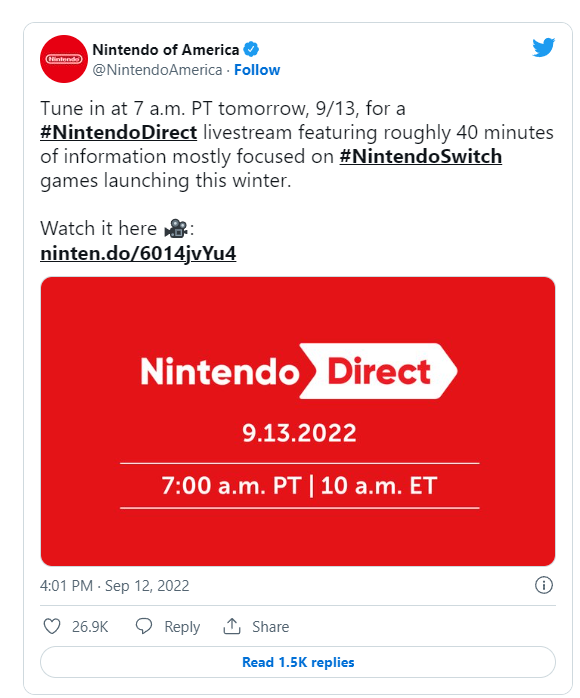
Task: Click the blue verified badge
Action: [251, 49]
